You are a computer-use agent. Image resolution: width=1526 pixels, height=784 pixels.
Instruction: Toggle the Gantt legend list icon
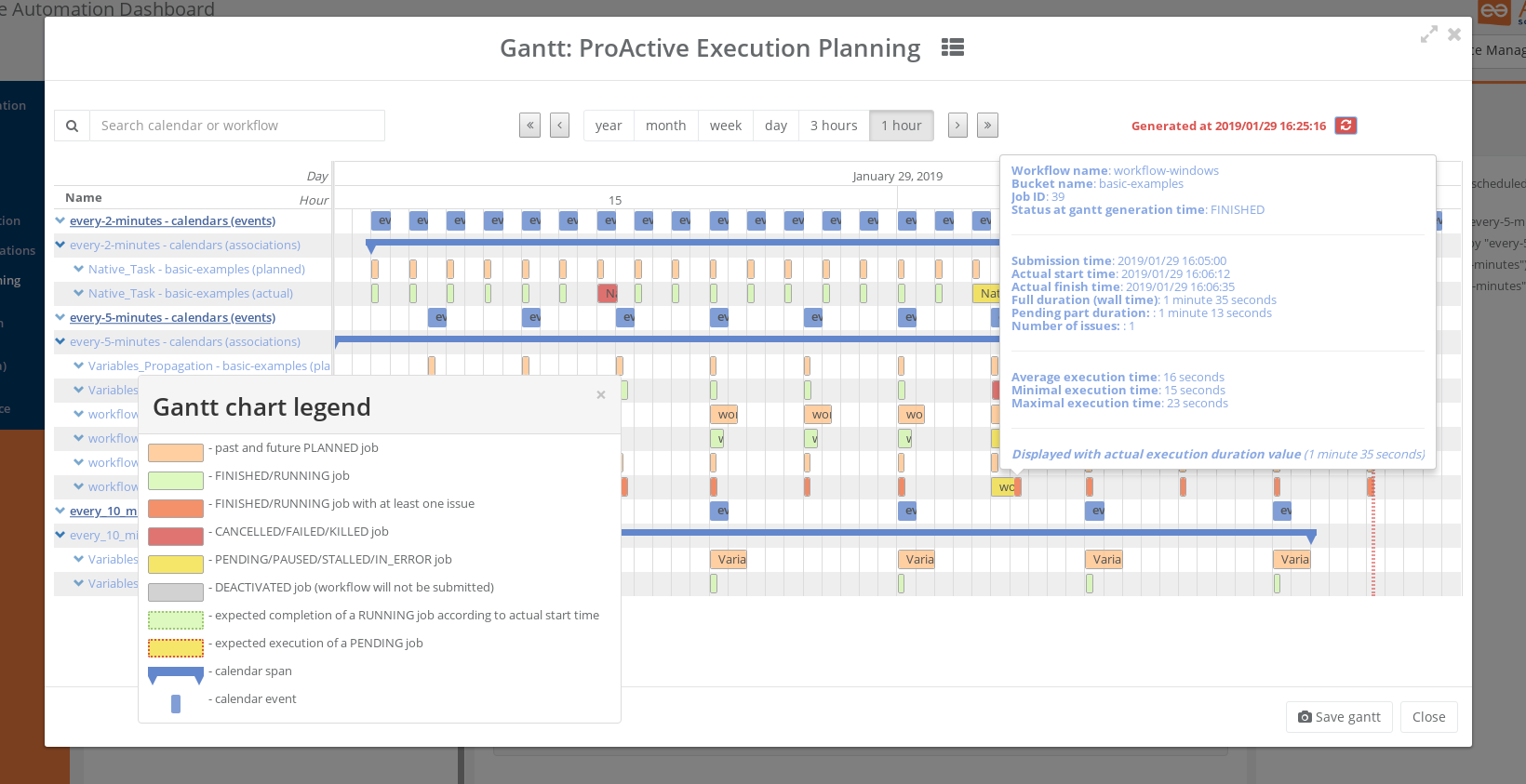[952, 47]
